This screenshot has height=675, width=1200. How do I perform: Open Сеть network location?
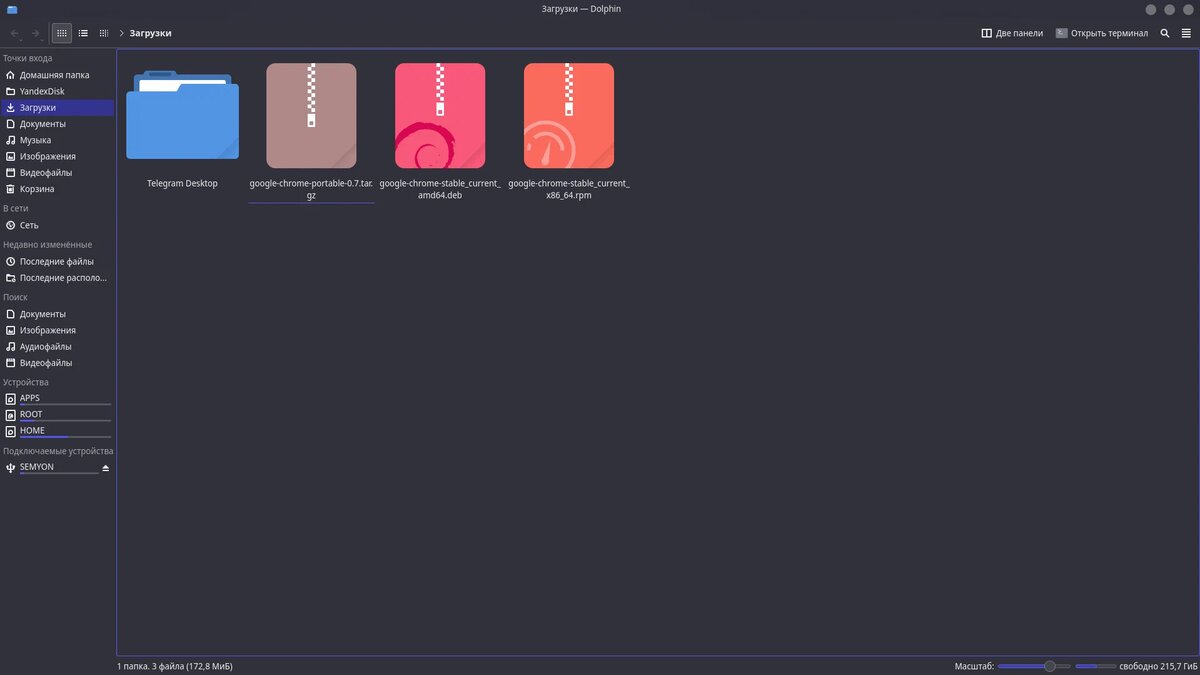[58, 225]
